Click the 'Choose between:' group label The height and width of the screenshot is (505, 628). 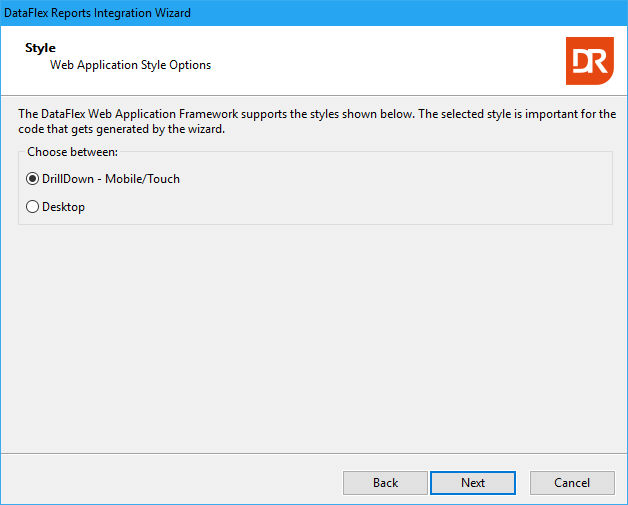click(72, 152)
